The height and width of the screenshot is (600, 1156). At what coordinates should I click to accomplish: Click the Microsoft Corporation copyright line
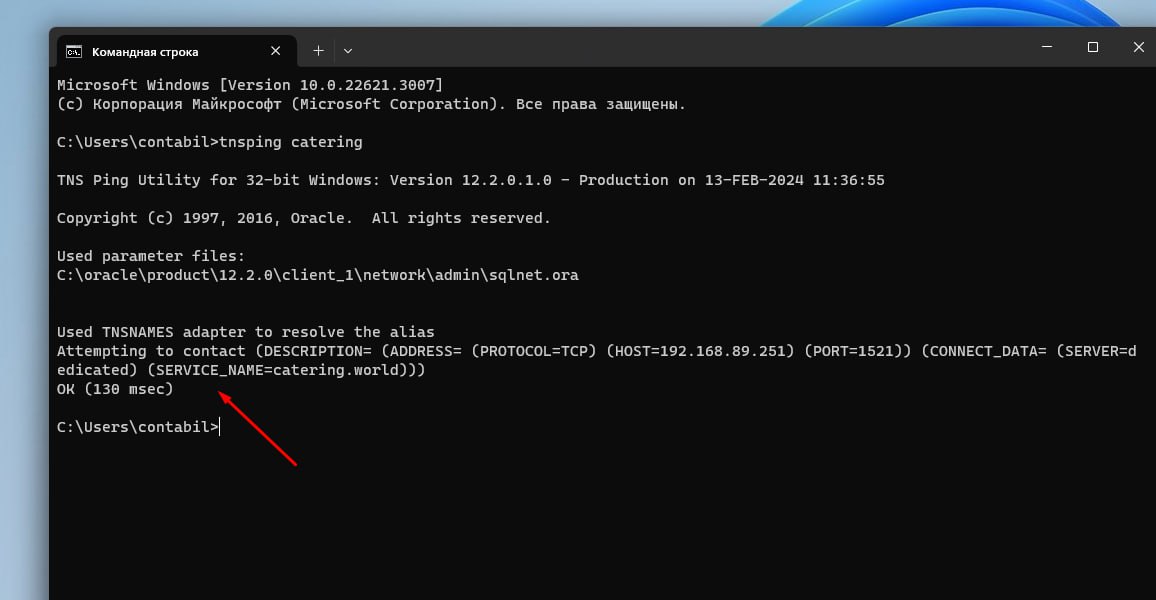371,105
